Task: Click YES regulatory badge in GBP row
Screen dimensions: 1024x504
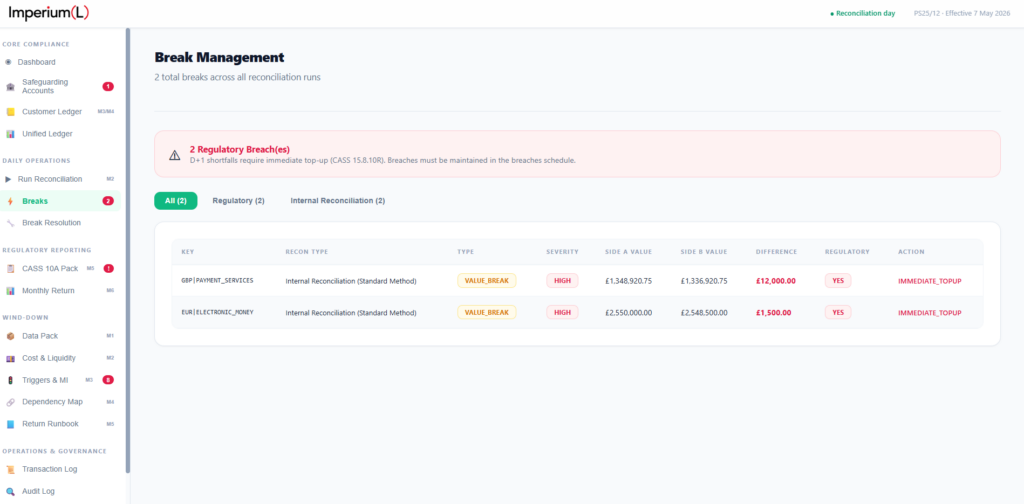Action: coord(838,281)
